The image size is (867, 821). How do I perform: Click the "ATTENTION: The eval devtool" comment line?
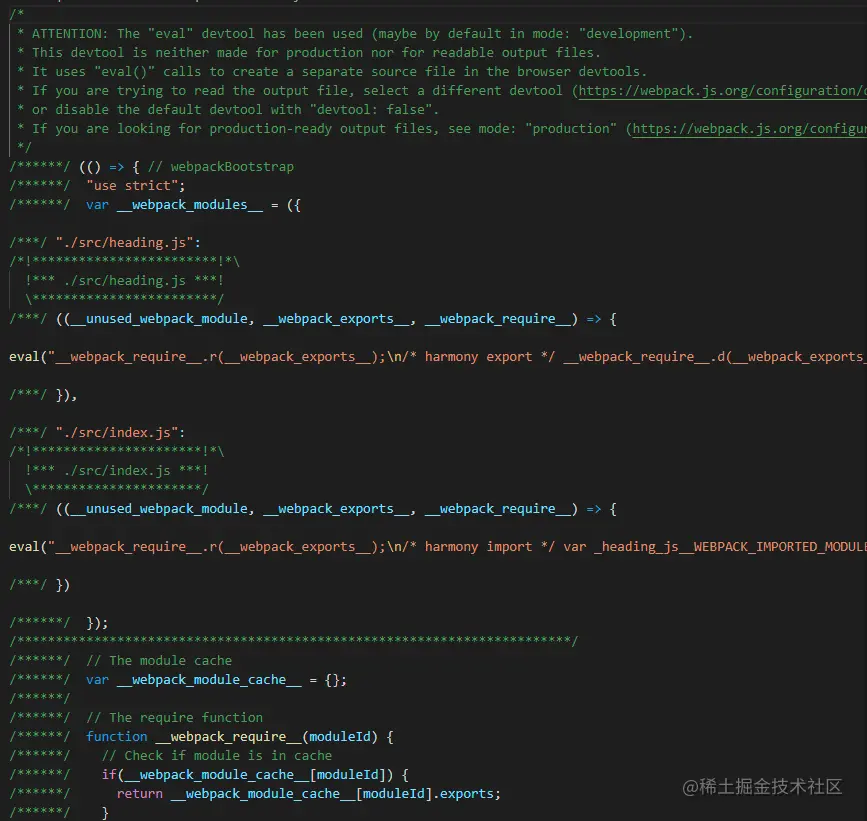(354, 34)
